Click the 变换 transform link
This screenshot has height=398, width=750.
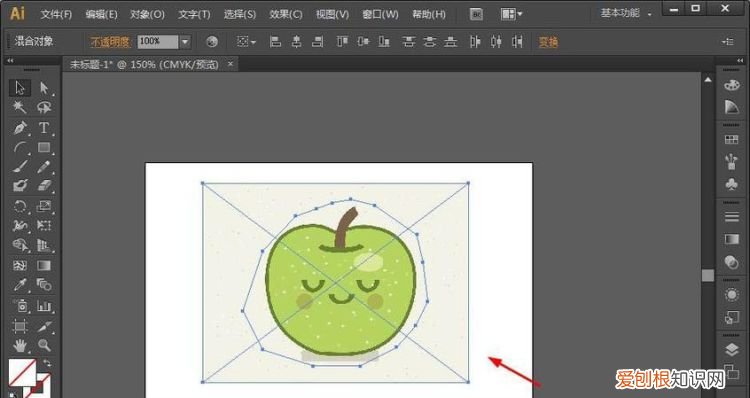pos(549,42)
